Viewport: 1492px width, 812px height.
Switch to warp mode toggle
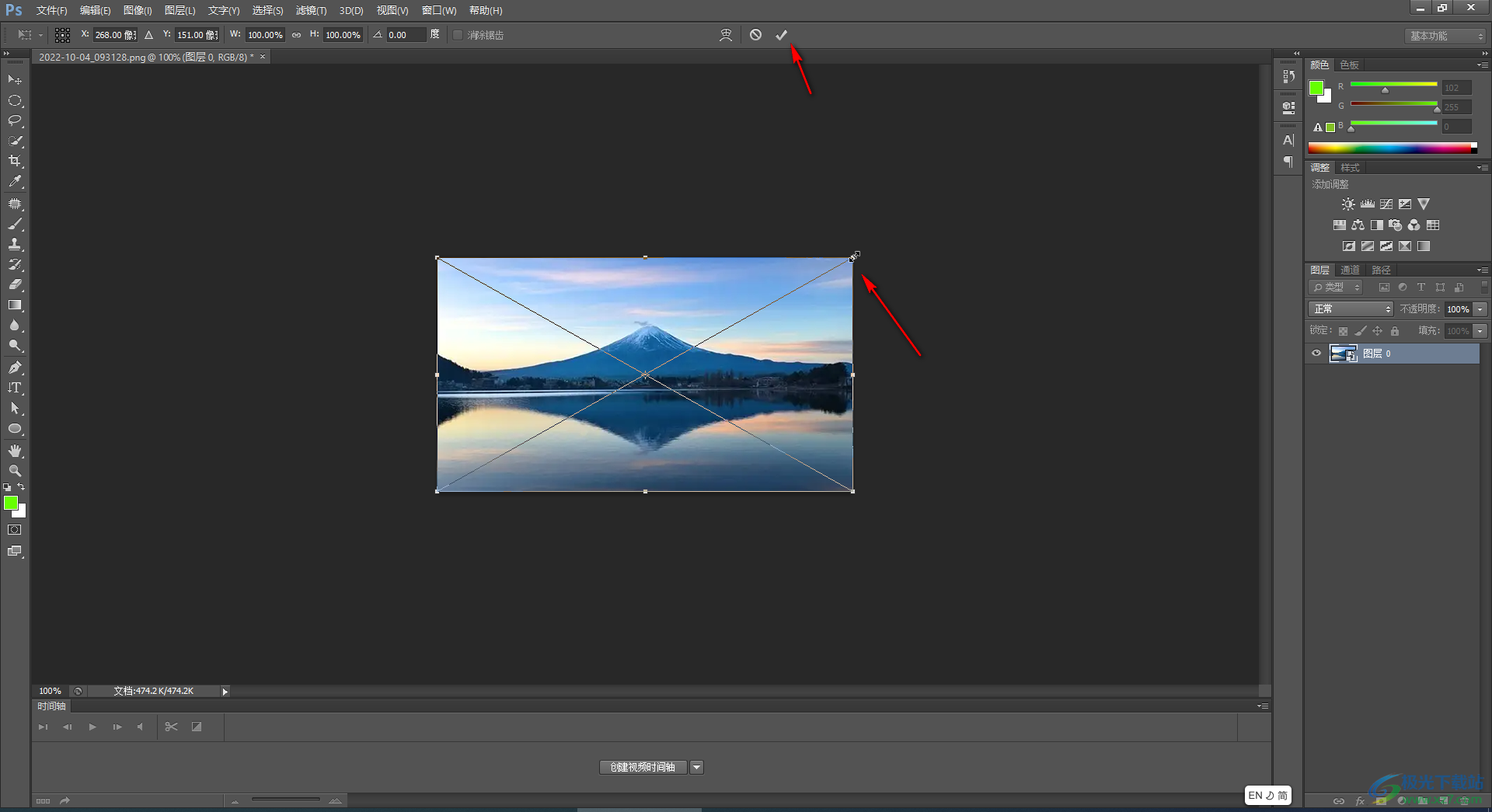click(726, 35)
